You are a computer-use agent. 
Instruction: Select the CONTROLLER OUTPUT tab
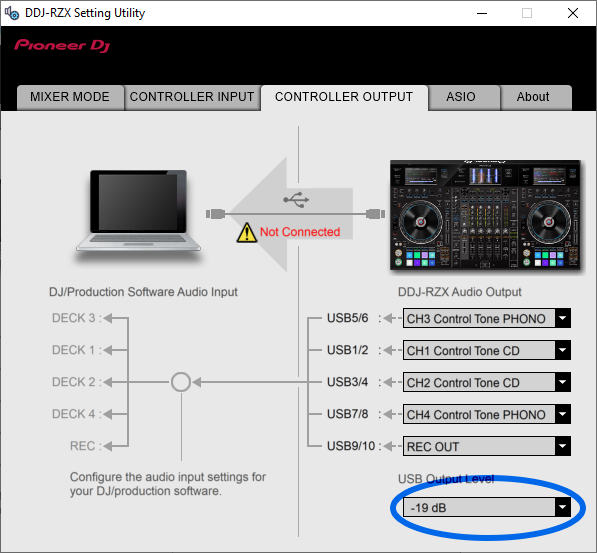(x=344, y=97)
